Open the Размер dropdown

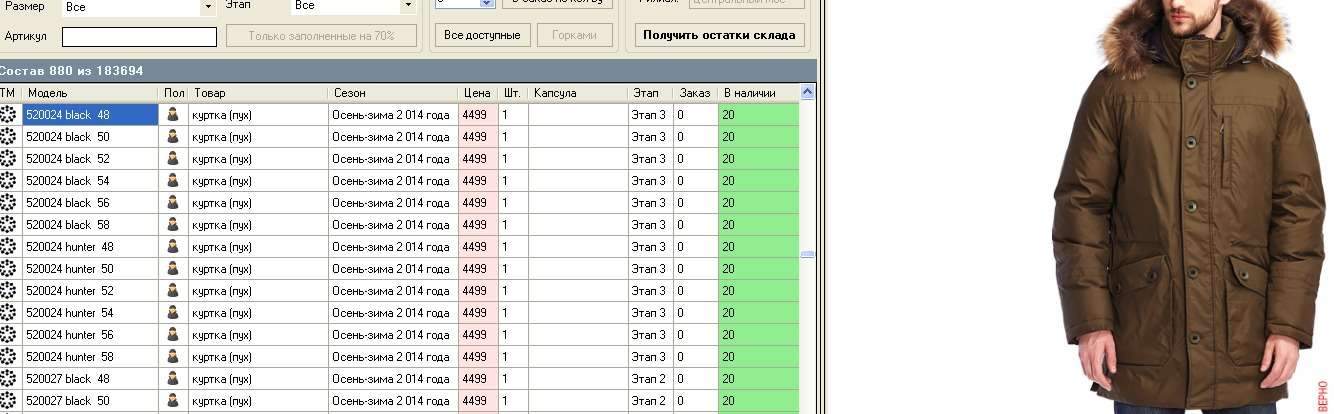[208, 6]
